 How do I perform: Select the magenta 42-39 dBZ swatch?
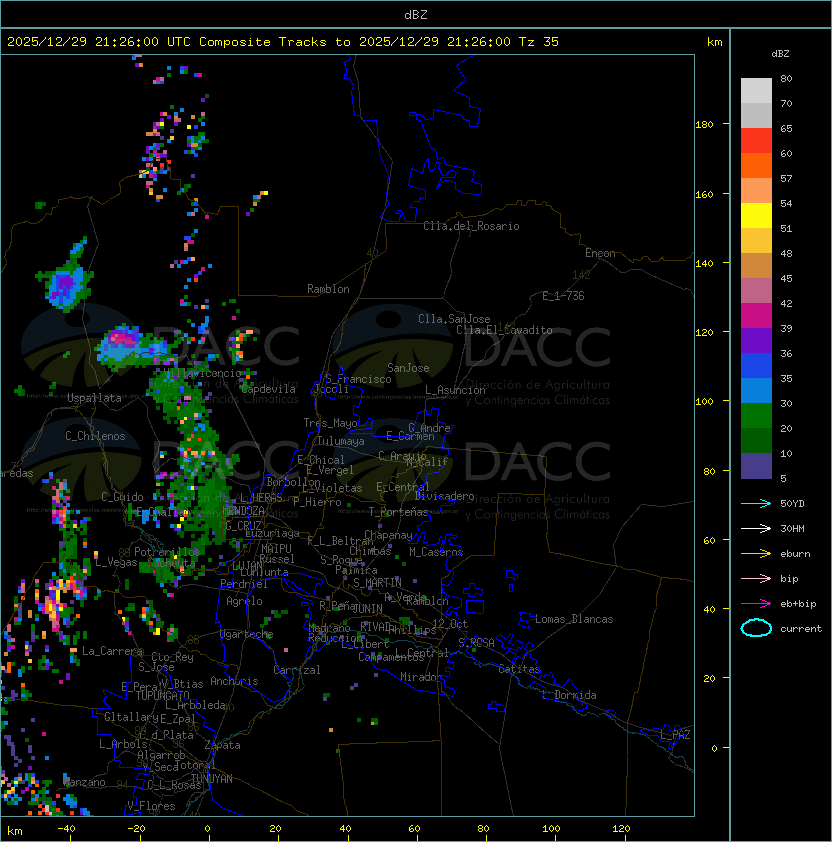[x=756, y=316]
